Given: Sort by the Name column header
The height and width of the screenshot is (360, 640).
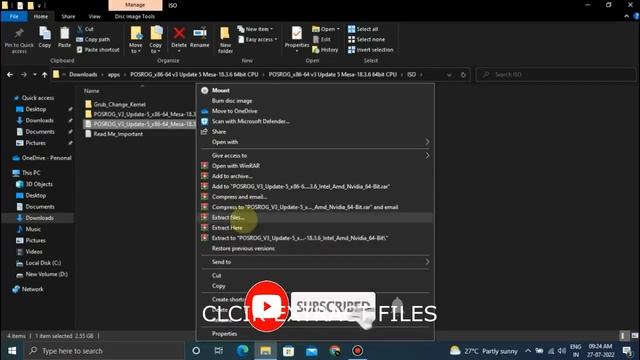Looking at the screenshot, I should 91,91.
